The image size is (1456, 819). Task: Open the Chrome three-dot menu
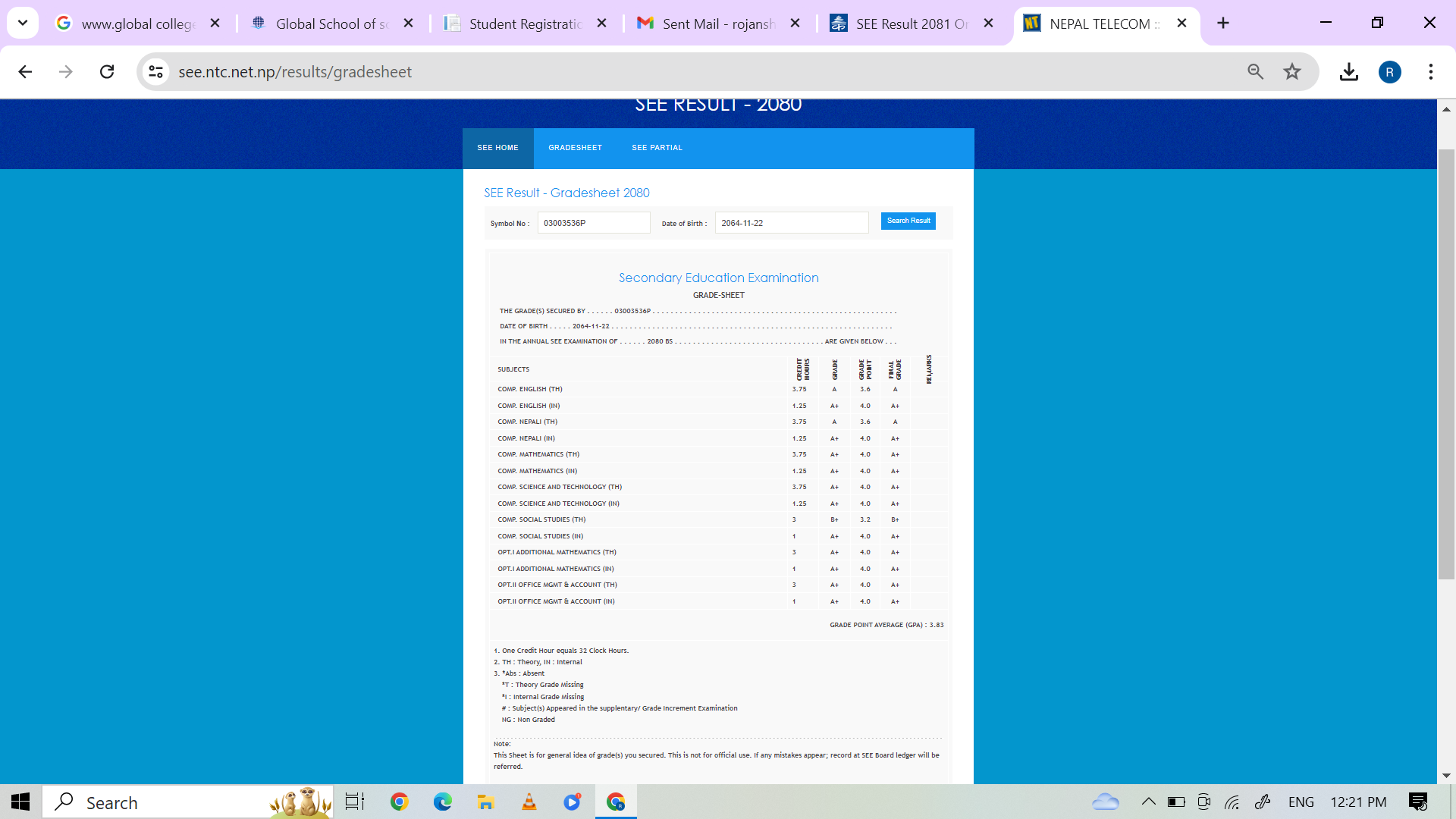[x=1430, y=72]
